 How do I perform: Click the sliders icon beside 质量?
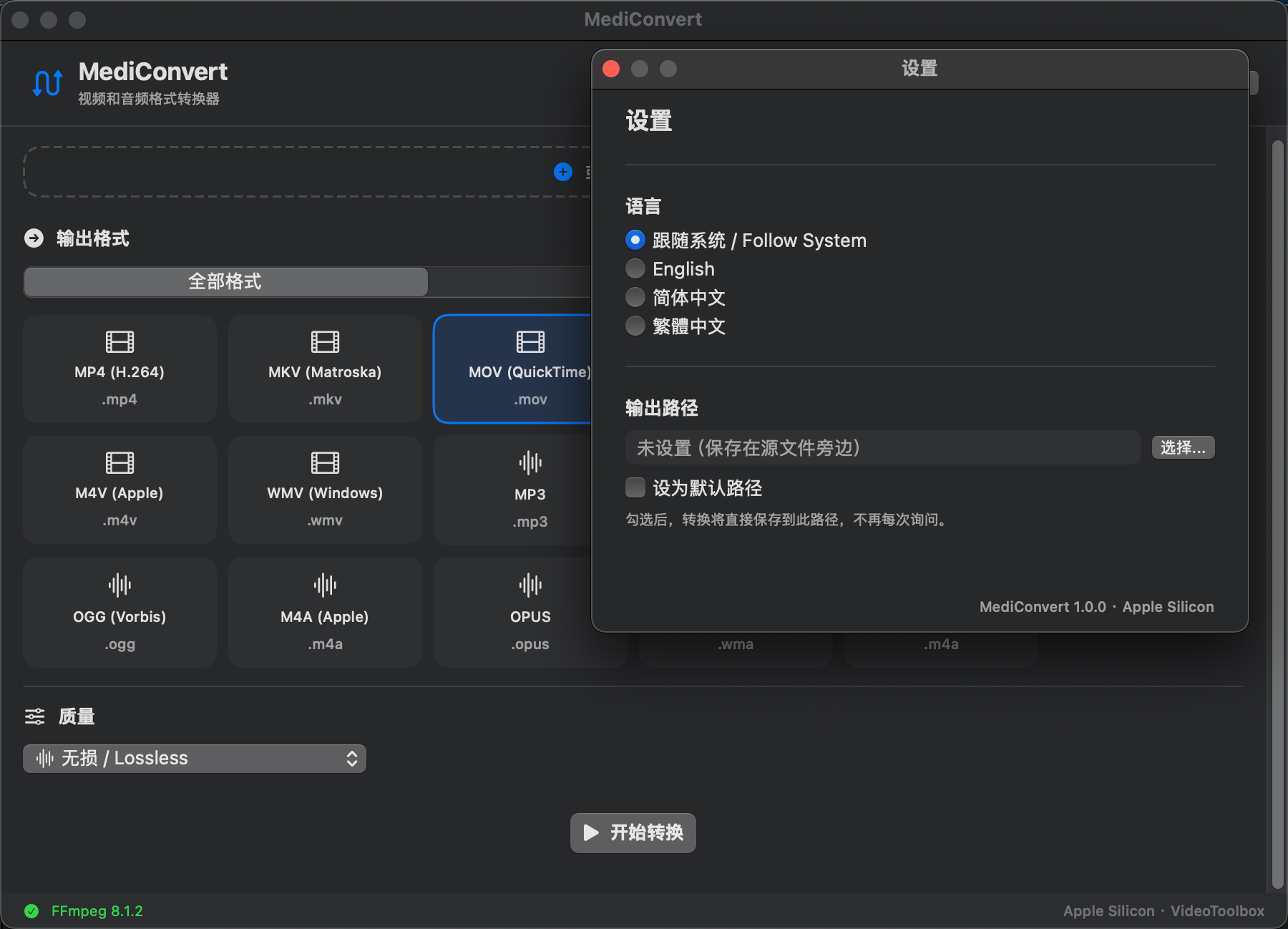coord(34,716)
